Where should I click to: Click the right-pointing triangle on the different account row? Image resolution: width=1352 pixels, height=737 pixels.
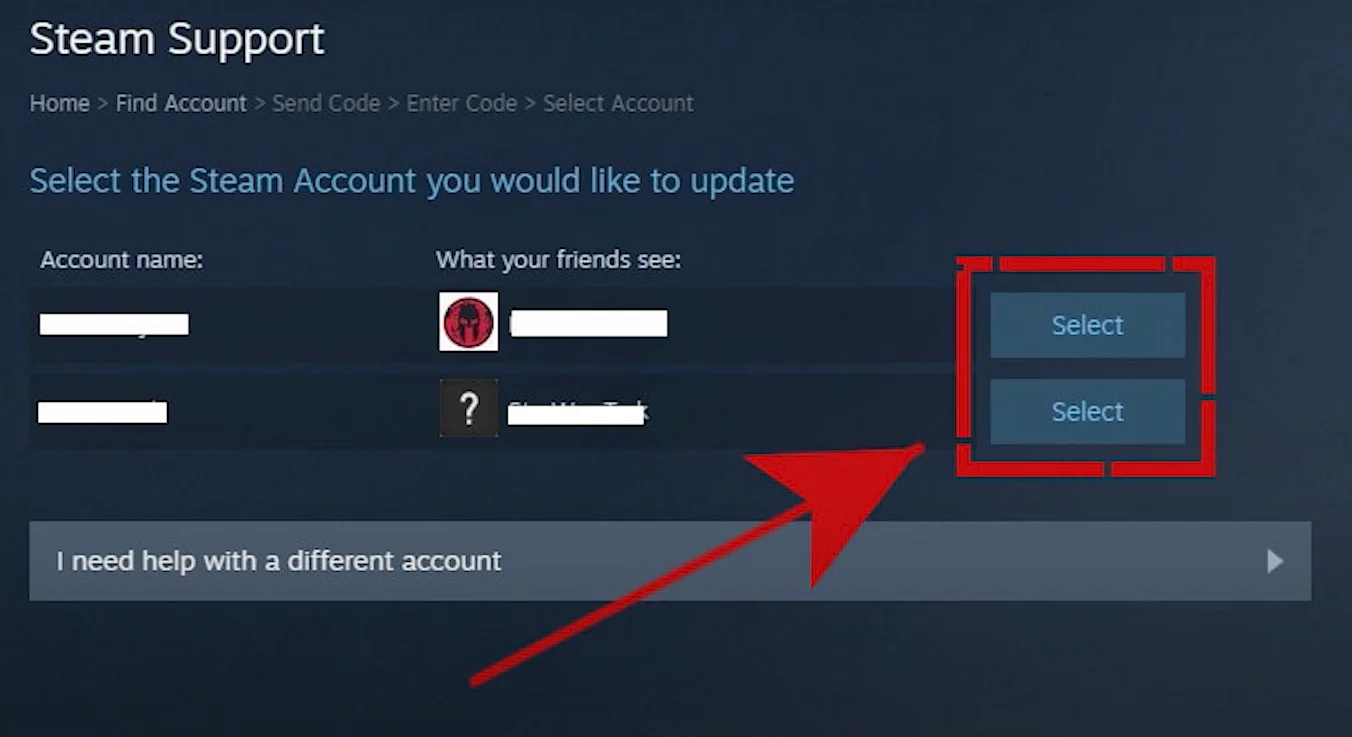tap(1275, 561)
